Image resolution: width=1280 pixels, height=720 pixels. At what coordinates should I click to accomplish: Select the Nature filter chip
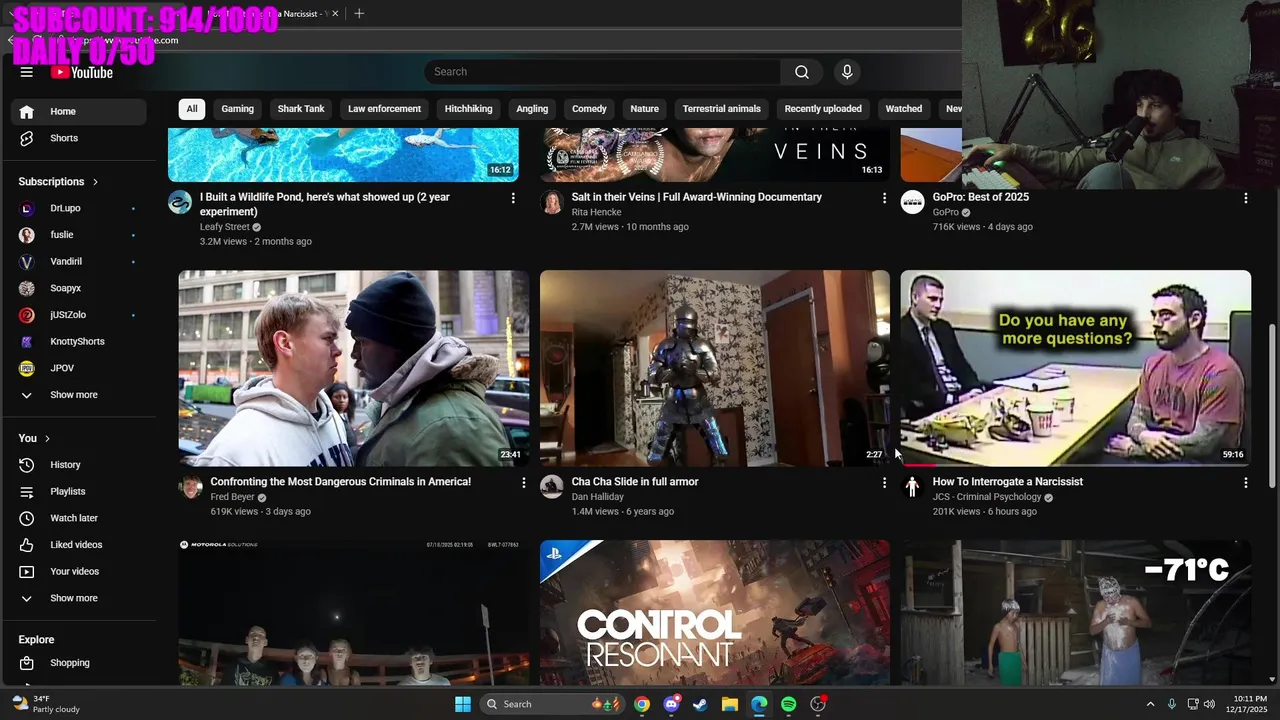pos(645,109)
